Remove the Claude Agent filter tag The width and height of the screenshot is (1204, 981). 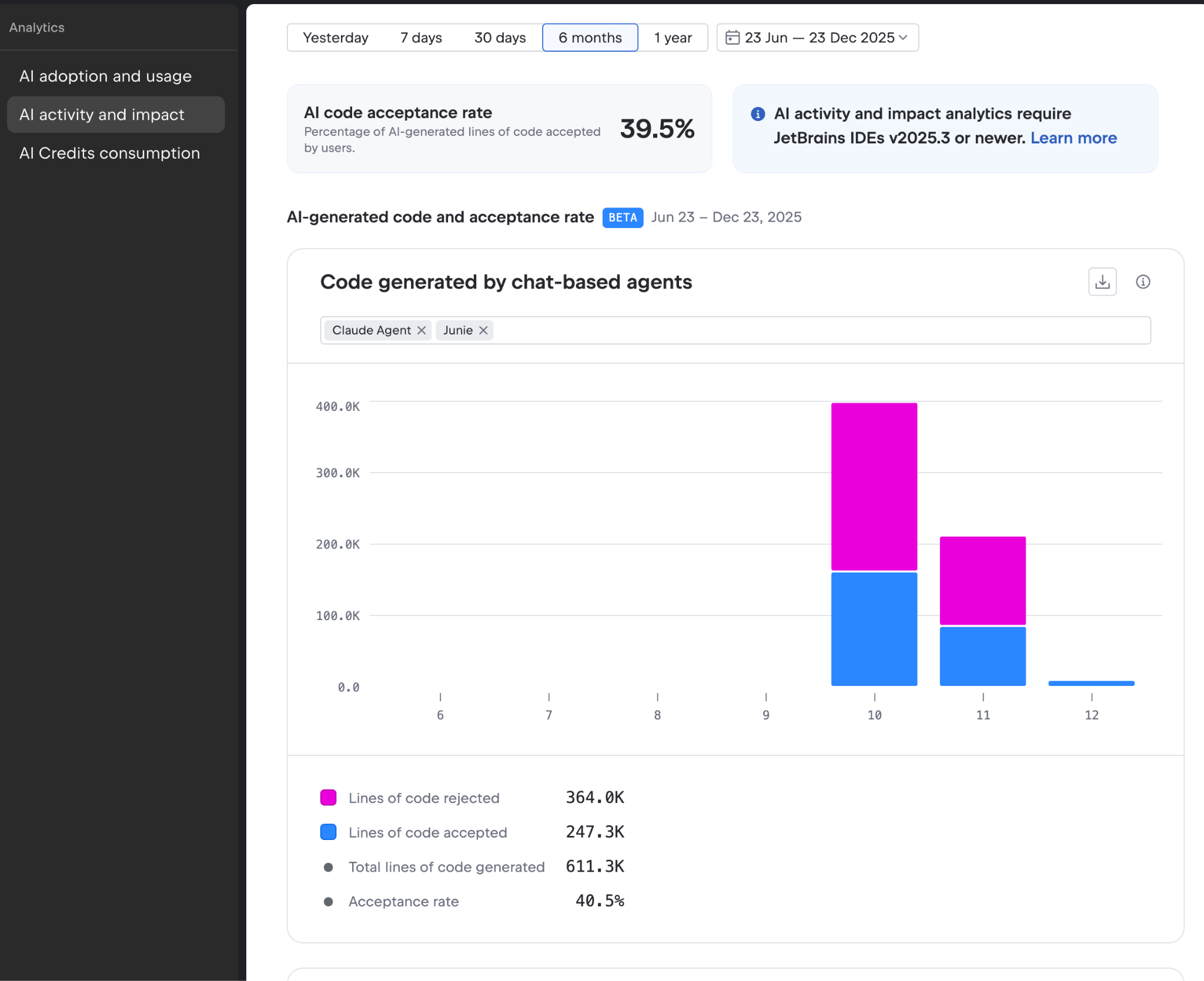tap(422, 330)
